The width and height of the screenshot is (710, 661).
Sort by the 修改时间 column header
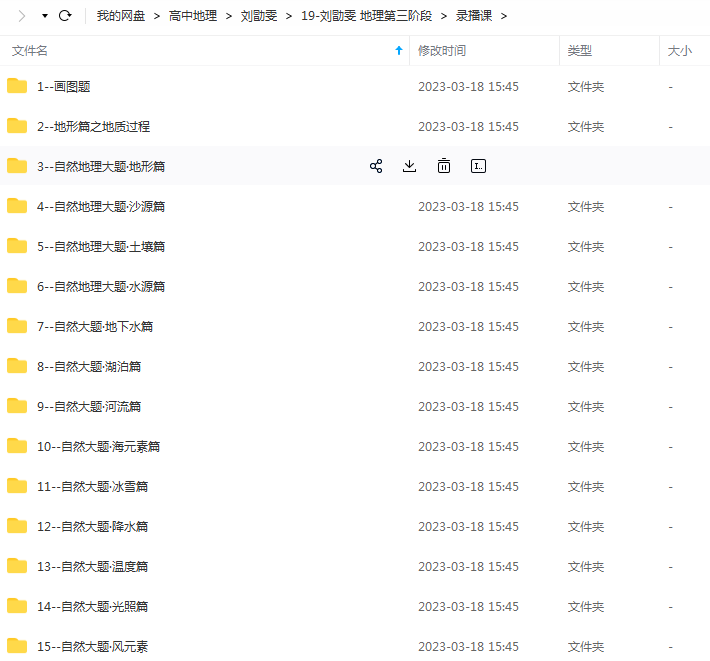[x=441, y=50]
